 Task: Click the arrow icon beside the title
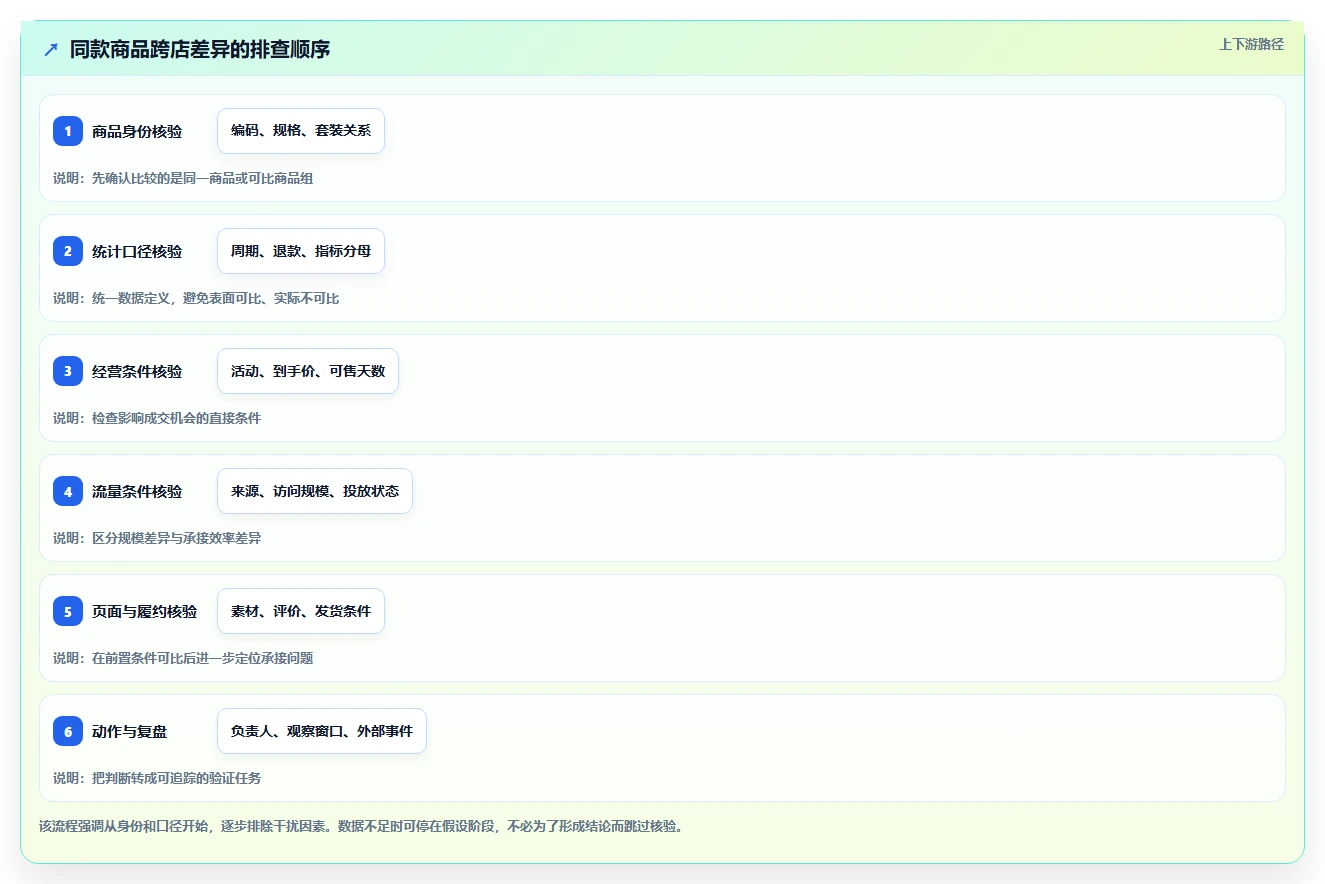(x=51, y=49)
